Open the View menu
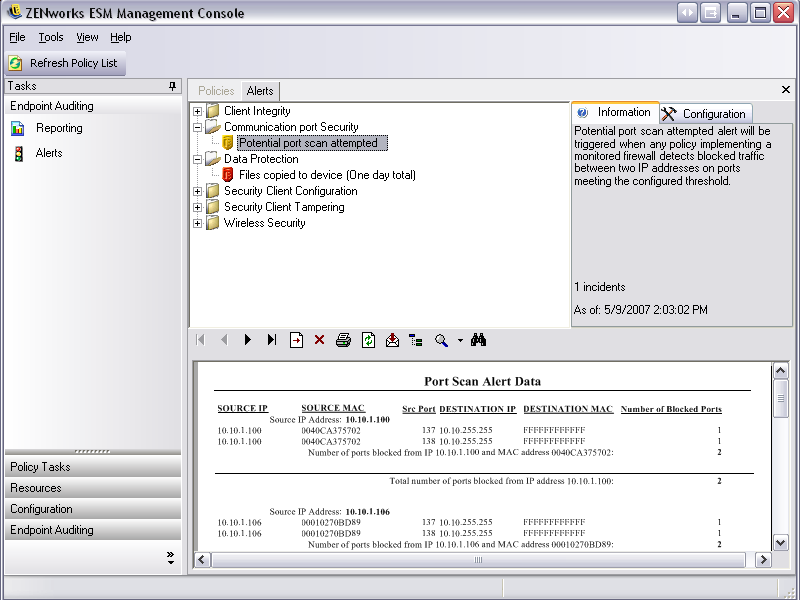800x600 pixels. (x=87, y=37)
